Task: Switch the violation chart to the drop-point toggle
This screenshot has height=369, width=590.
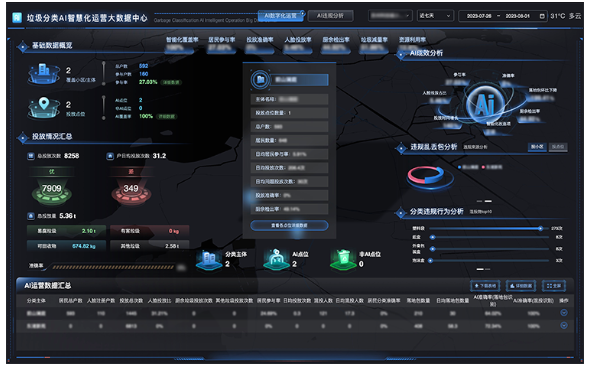Action: pos(558,147)
